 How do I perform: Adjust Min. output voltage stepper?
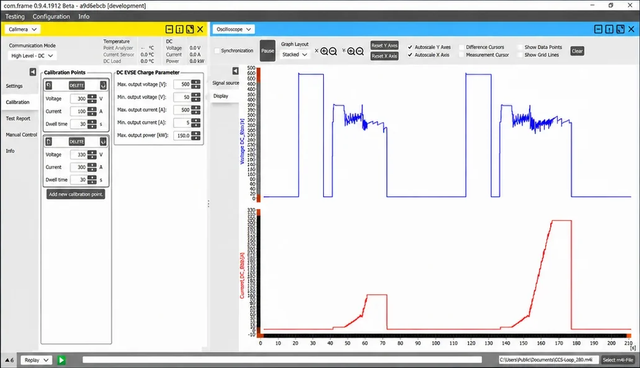pos(196,97)
